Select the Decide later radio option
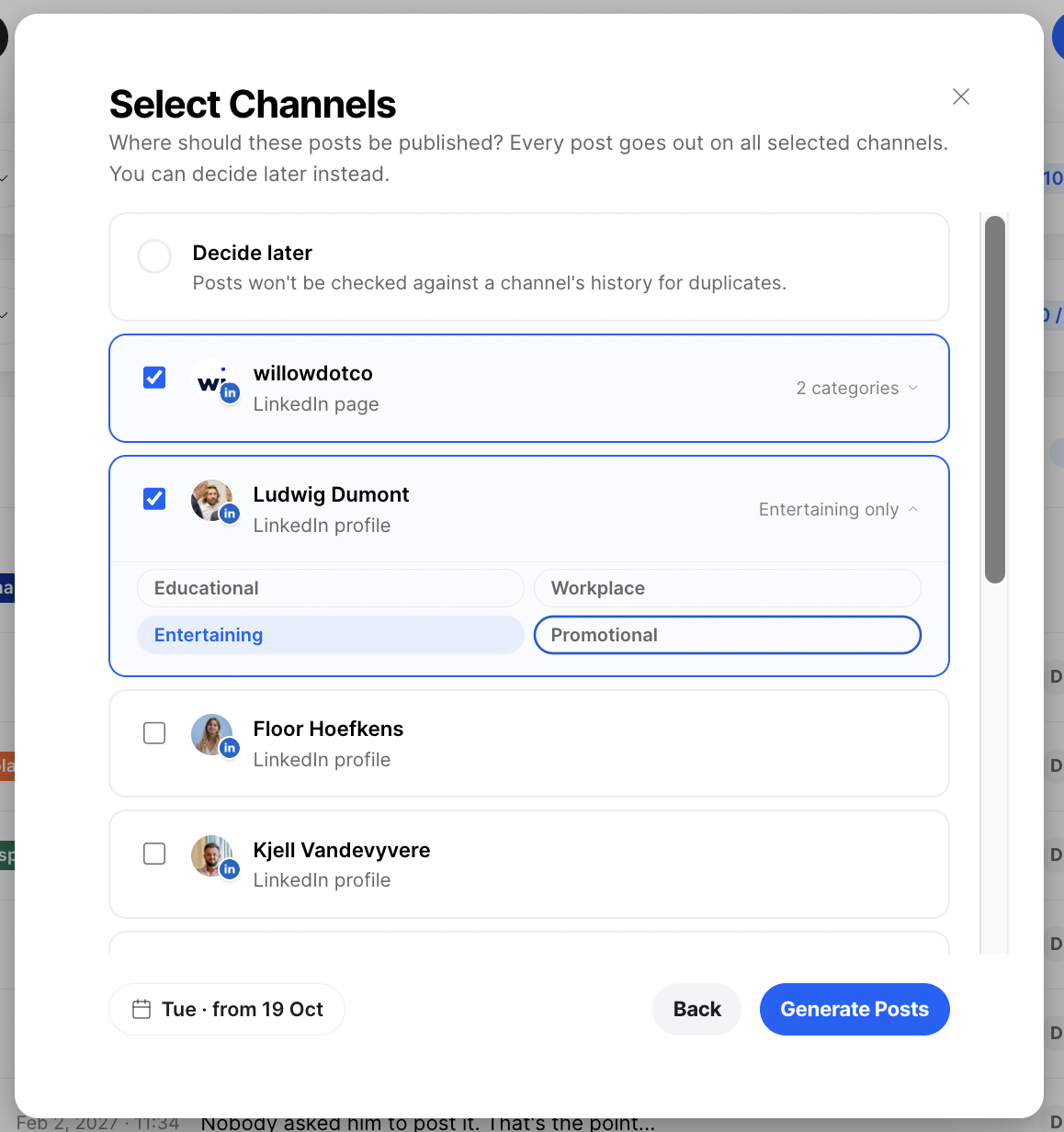The width and height of the screenshot is (1064, 1132). [154, 256]
